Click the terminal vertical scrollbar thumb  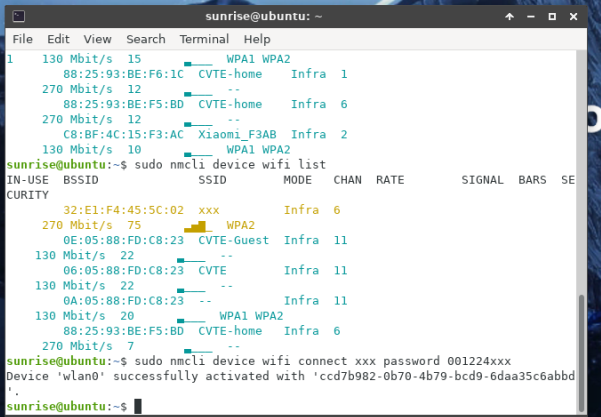point(581,353)
